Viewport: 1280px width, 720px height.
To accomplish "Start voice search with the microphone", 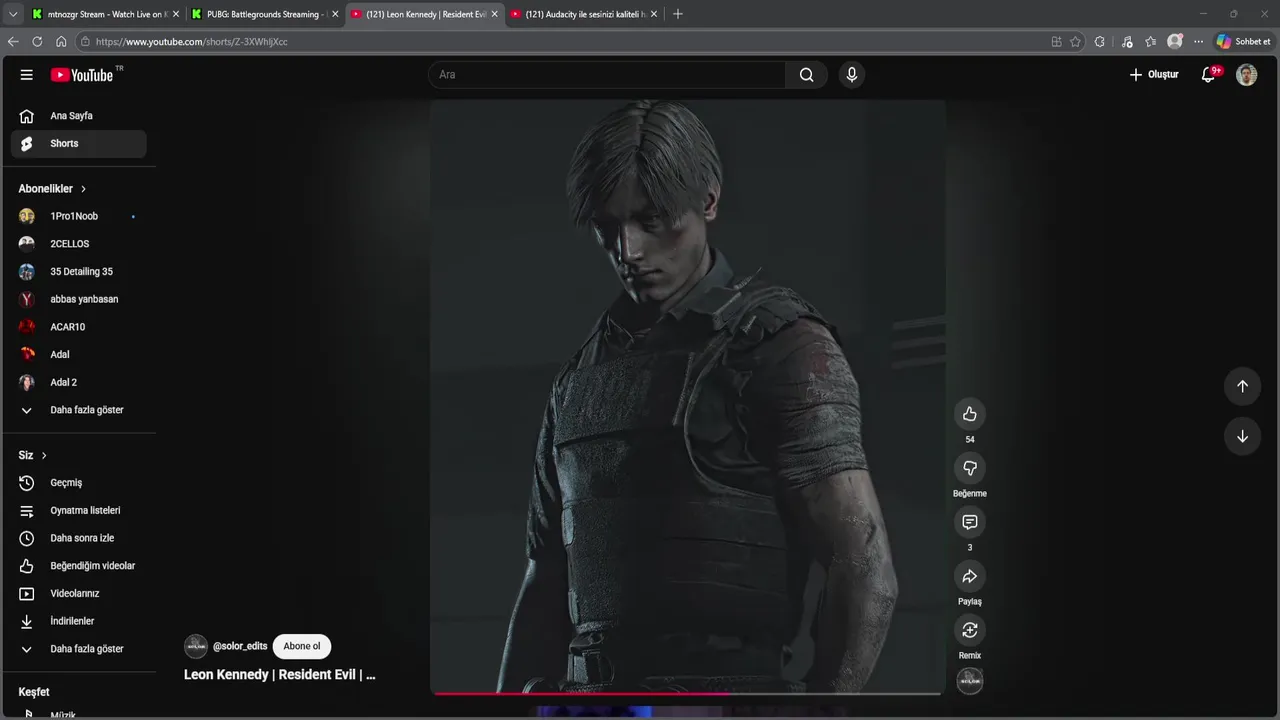I will click(852, 75).
